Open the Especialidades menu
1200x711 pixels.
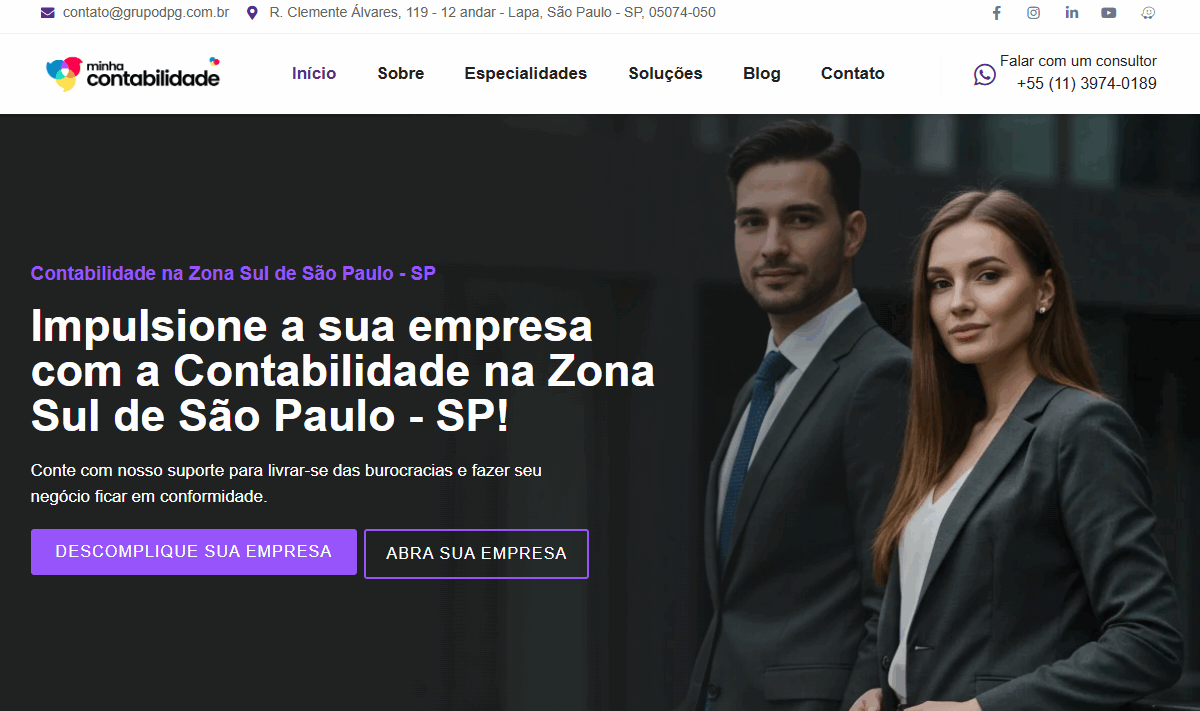point(526,73)
